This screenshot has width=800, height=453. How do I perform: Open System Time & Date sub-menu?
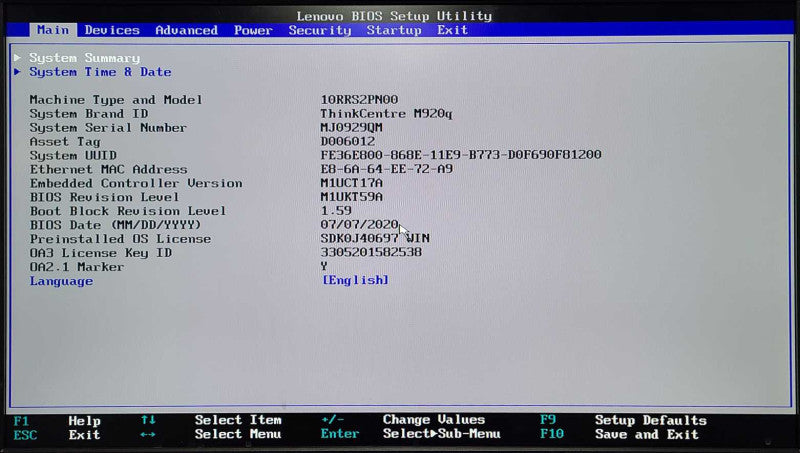[x=100, y=72]
